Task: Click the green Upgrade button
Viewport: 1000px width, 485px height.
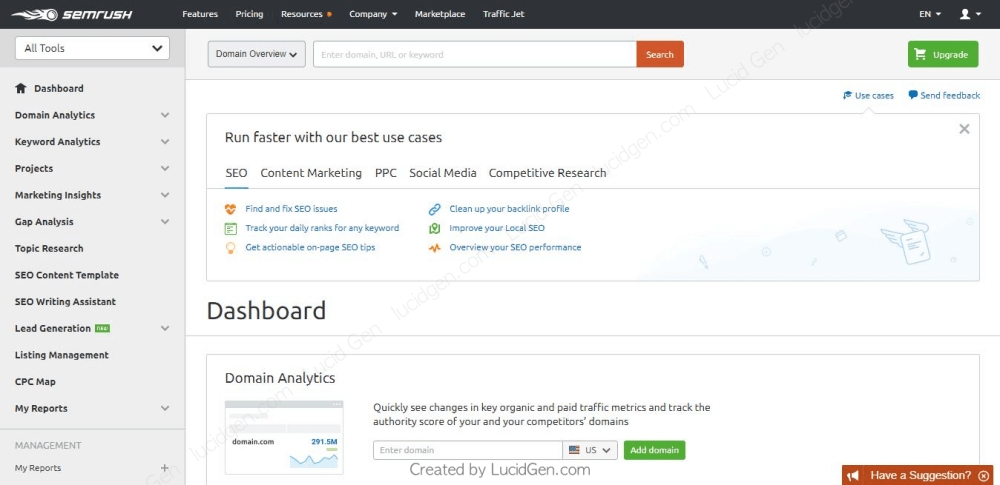Action: pyautogui.click(x=943, y=54)
